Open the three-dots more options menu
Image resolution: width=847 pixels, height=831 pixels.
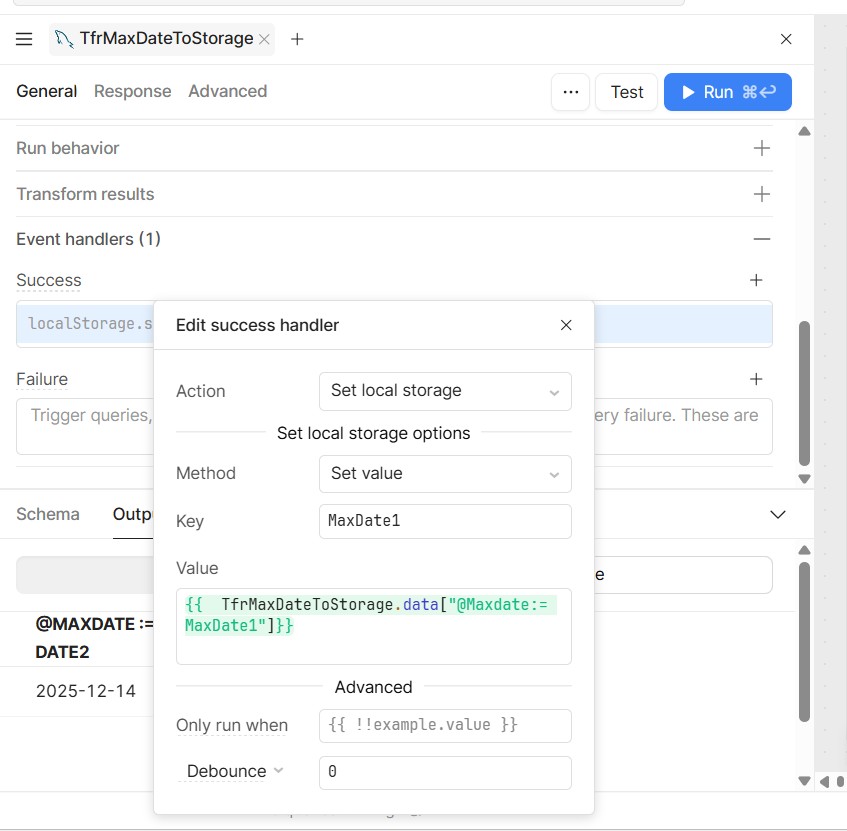(570, 92)
